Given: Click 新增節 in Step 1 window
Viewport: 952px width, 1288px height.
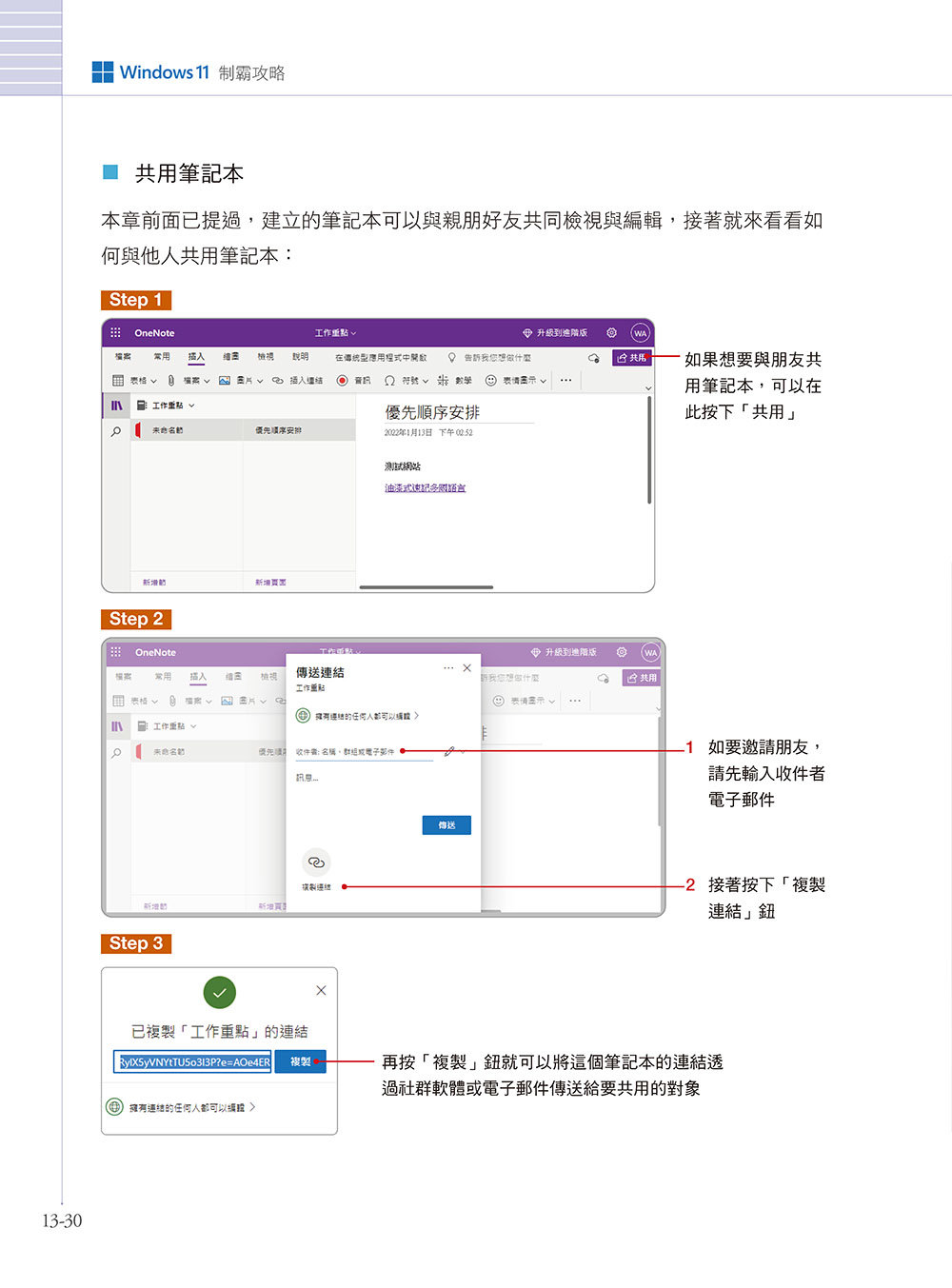Looking at the screenshot, I should (154, 582).
